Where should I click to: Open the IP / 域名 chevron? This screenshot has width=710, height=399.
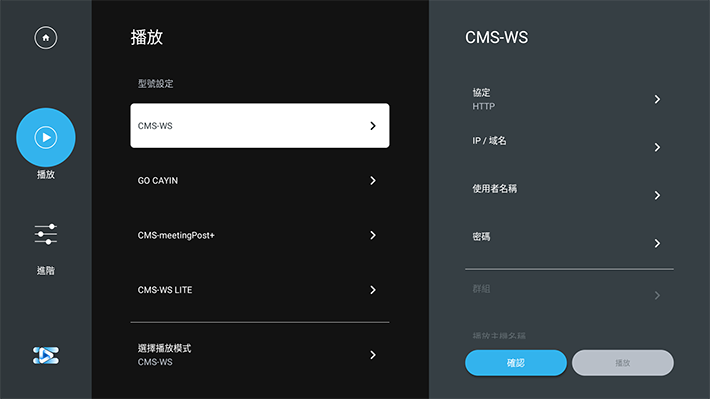click(x=657, y=147)
